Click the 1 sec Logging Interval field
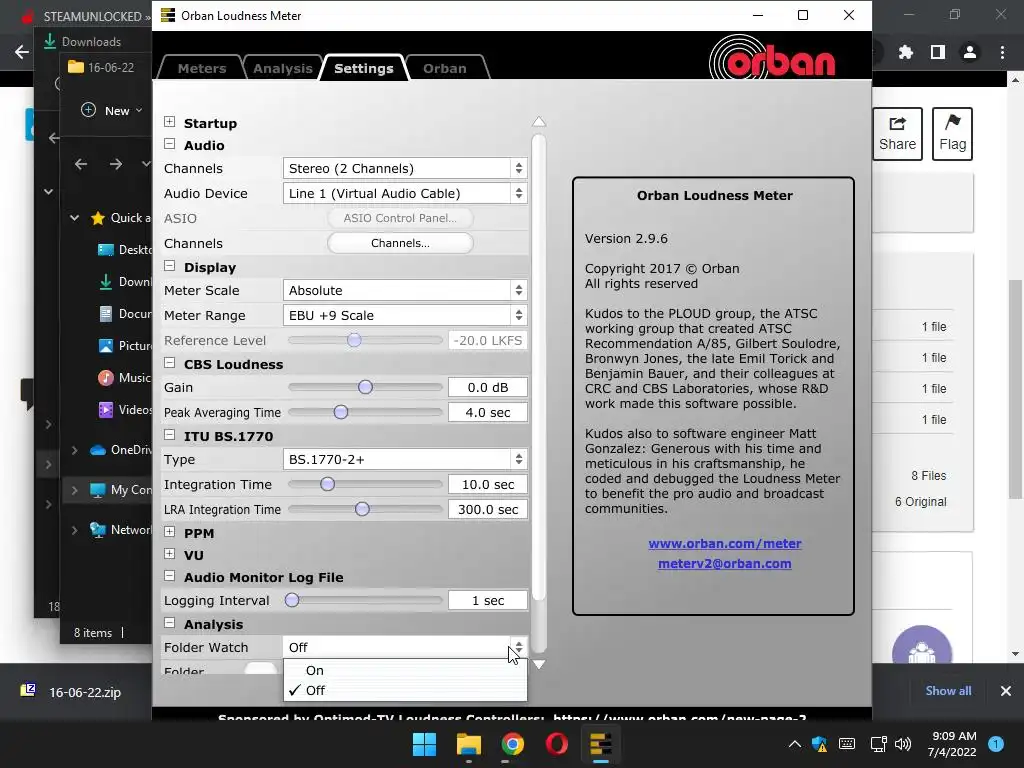The height and width of the screenshot is (768, 1024). click(x=488, y=600)
